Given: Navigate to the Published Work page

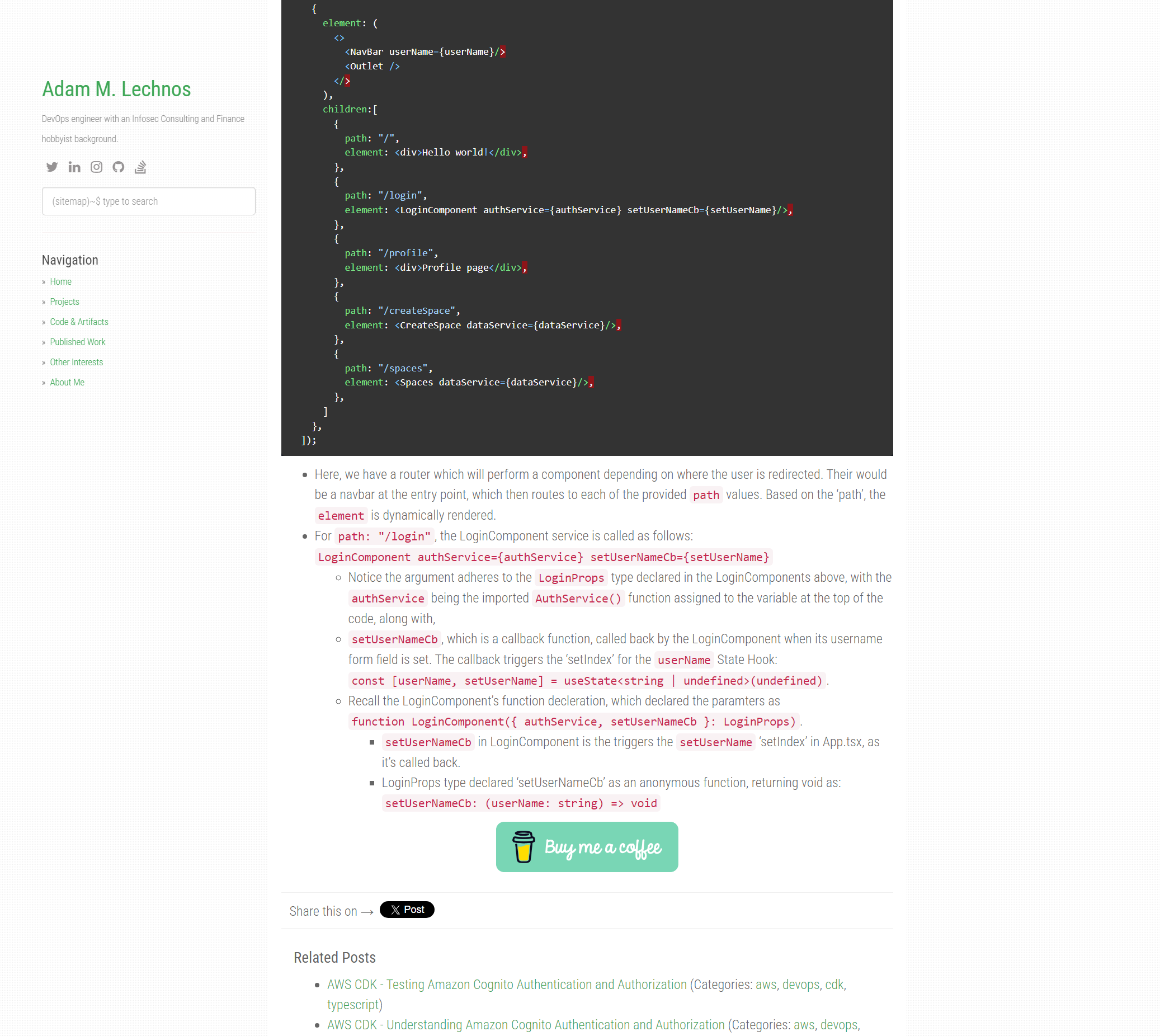Looking at the screenshot, I should pyautogui.click(x=77, y=342).
